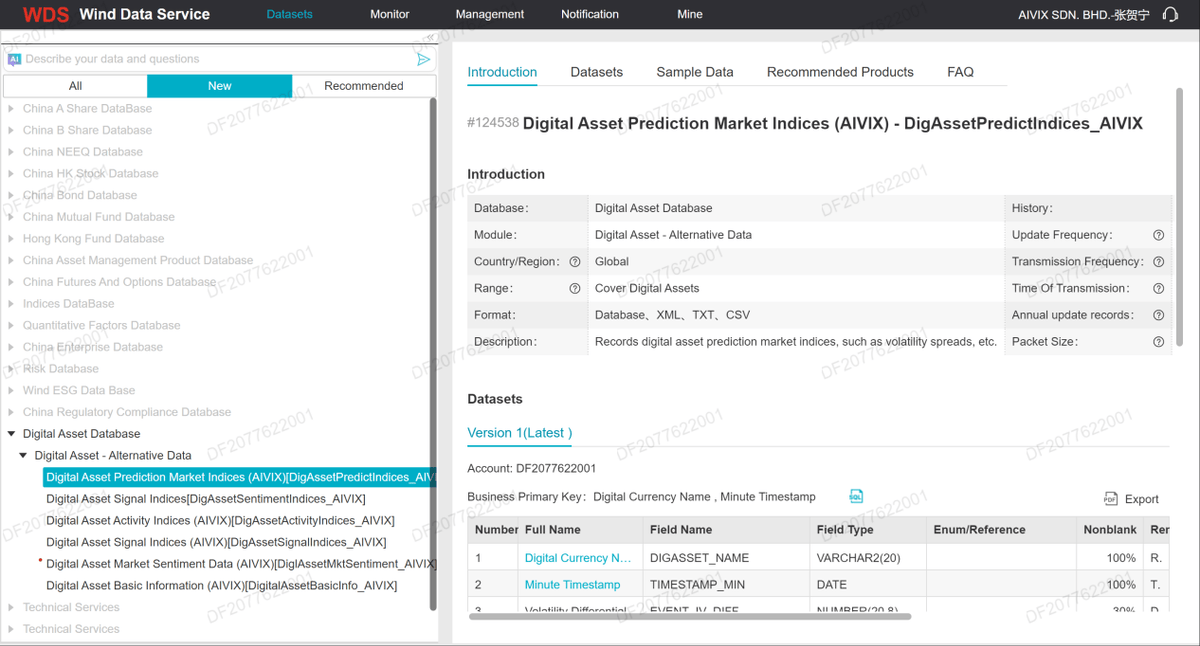Click the data description search input

215,59
